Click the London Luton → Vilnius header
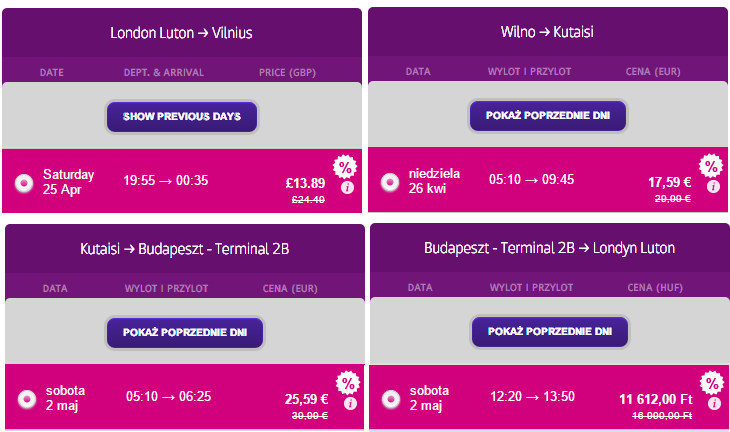This screenshot has width=730, height=432. pos(182,33)
